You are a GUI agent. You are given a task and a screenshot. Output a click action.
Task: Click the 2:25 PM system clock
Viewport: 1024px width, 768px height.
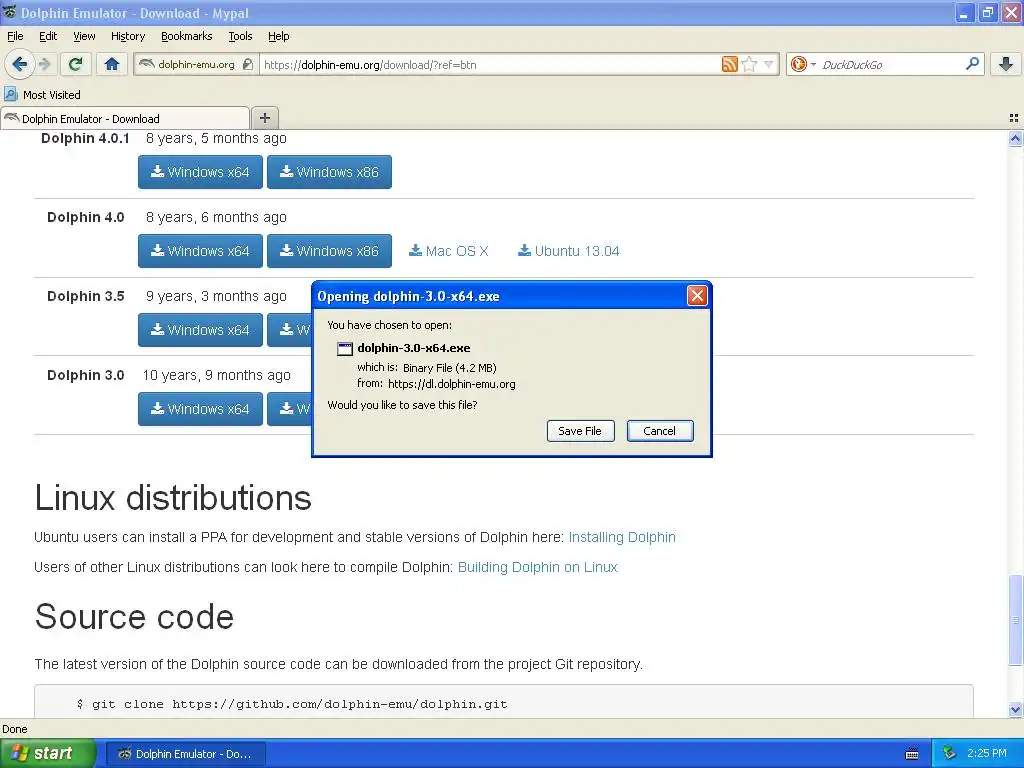point(987,753)
